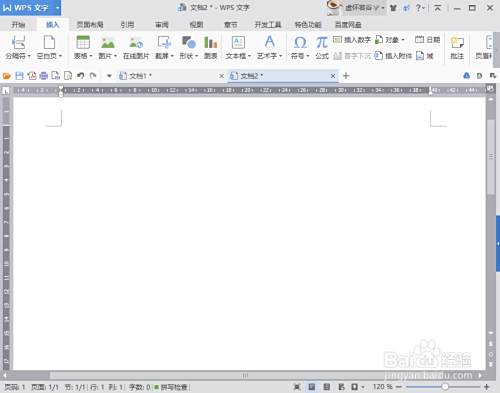Click the 文本框 text box icon
The image size is (500, 393).
tap(238, 42)
